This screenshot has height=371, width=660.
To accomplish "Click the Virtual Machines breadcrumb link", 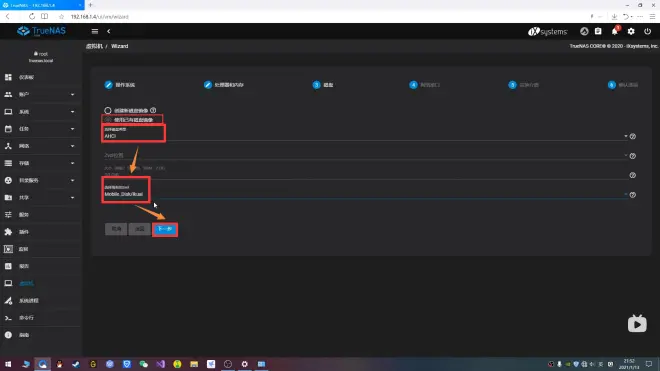I will click(94, 46).
